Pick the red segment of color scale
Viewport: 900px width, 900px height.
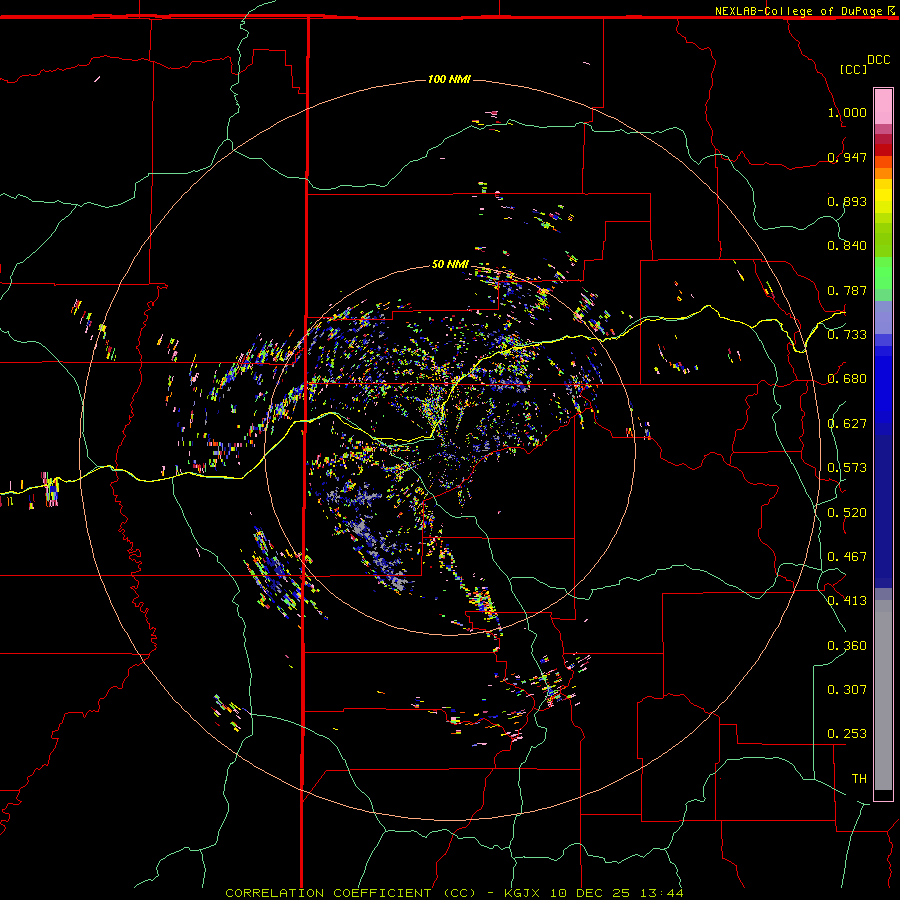click(883, 150)
